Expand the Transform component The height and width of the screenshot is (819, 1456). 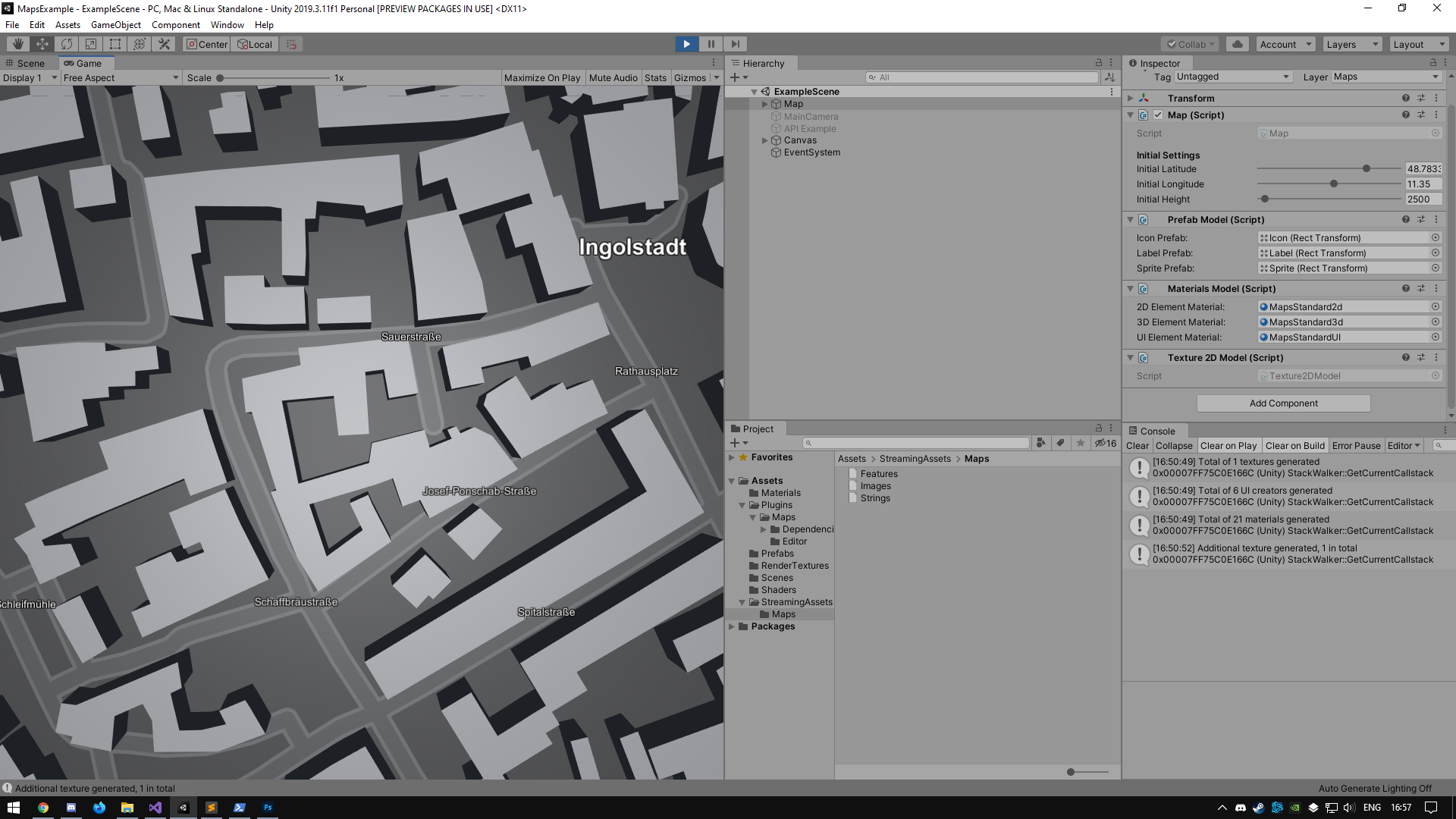[x=1131, y=99]
